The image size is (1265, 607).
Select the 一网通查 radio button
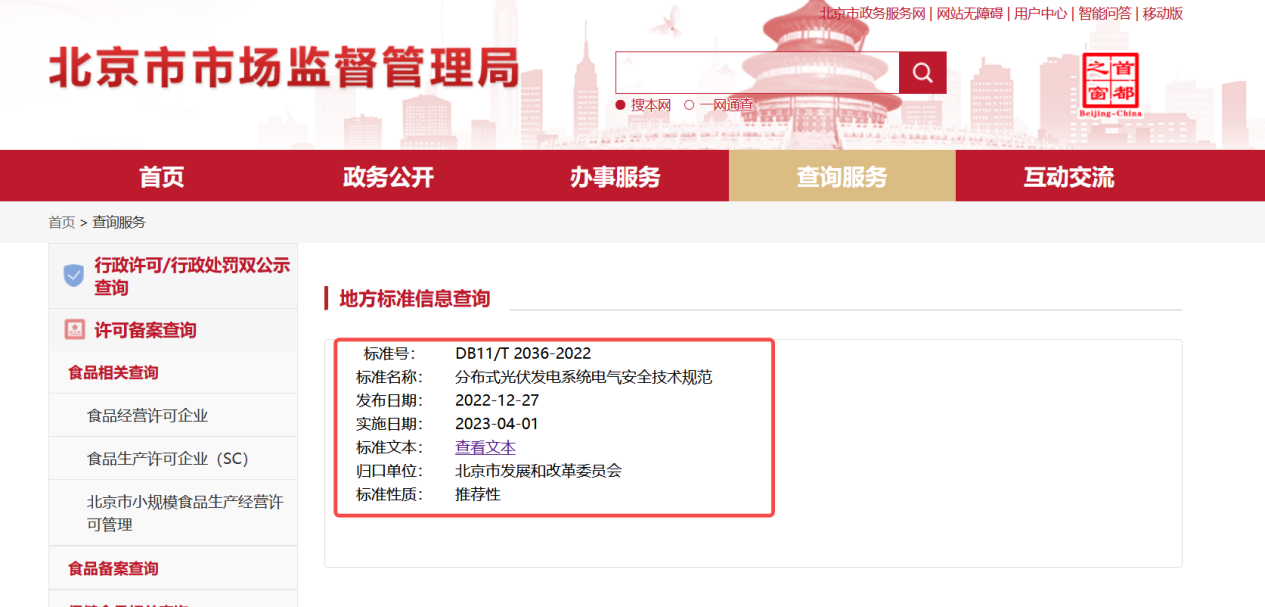point(691,103)
